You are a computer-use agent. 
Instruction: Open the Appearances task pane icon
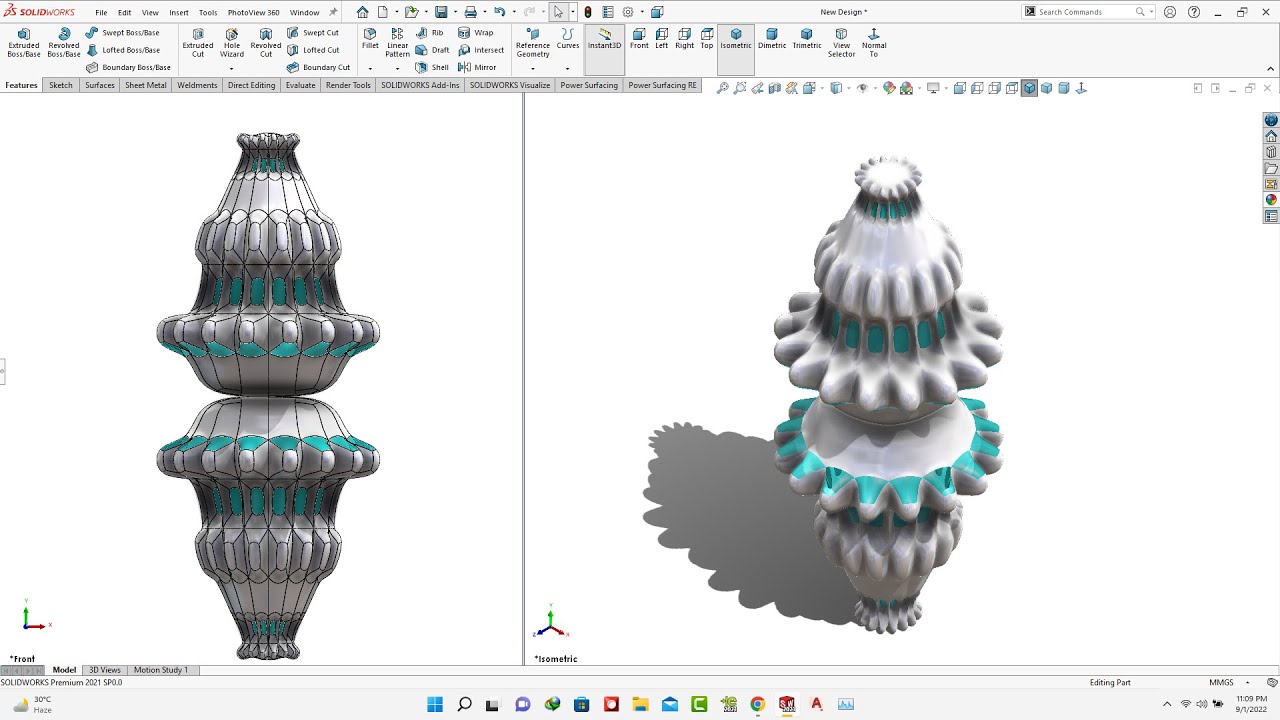point(1271,200)
